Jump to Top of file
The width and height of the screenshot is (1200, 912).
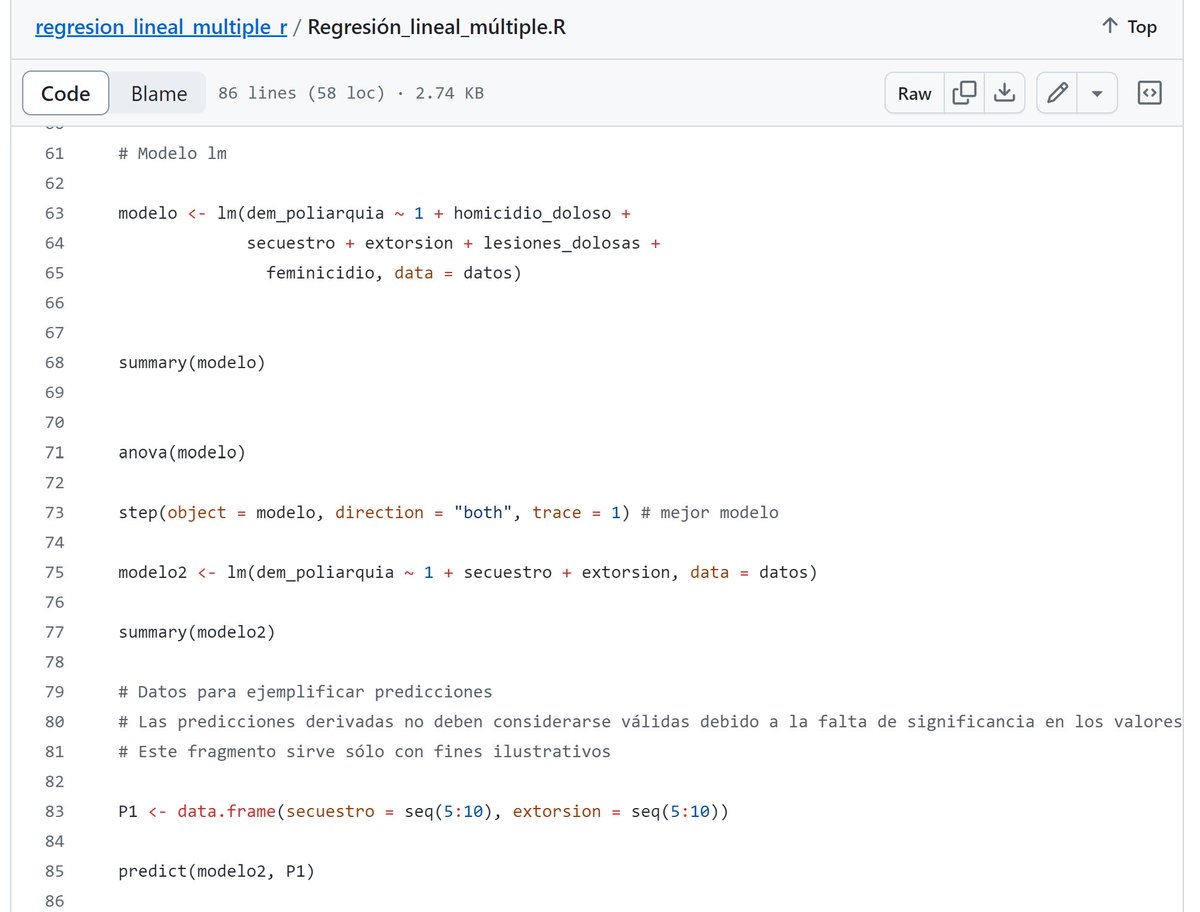[x=1129, y=27]
